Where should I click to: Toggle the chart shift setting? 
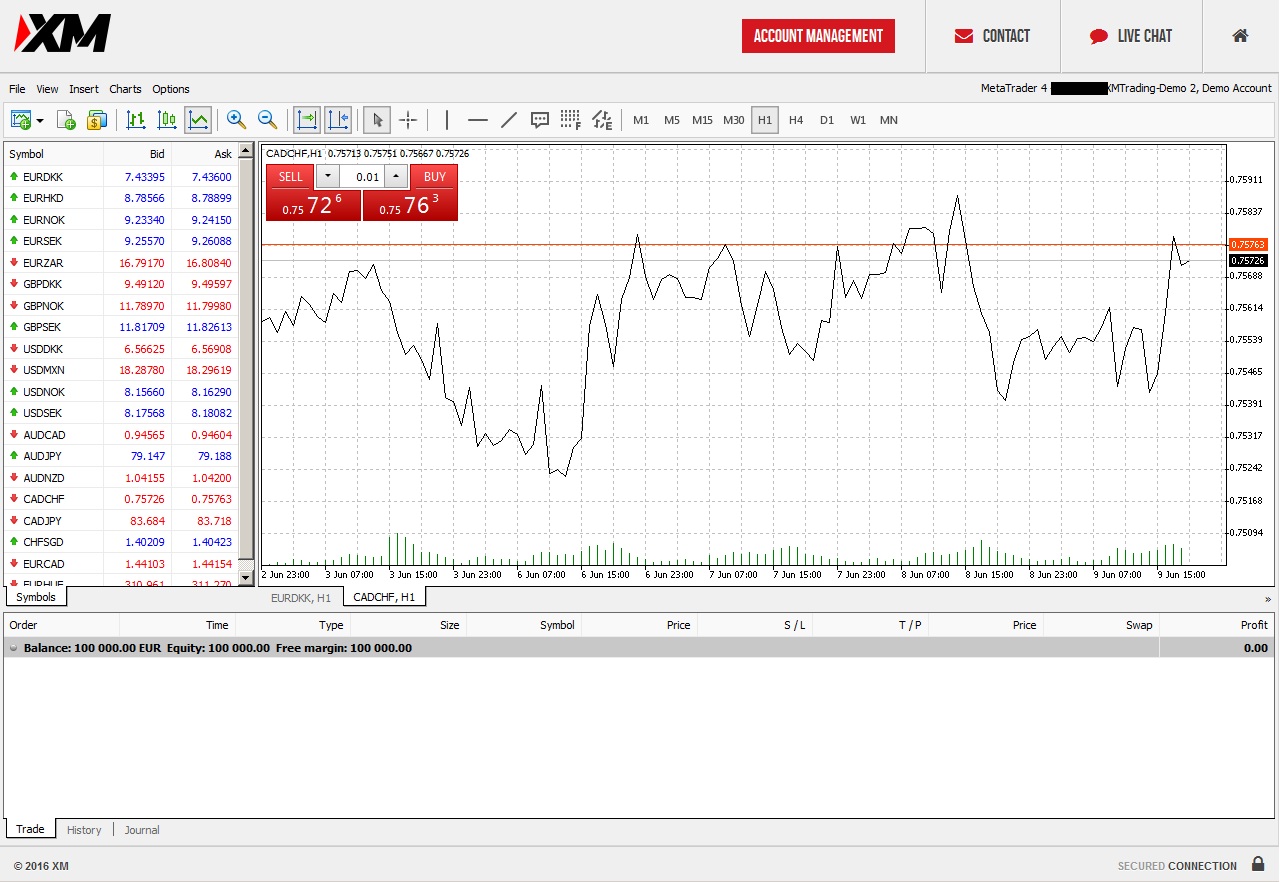(x=338, y=119)
